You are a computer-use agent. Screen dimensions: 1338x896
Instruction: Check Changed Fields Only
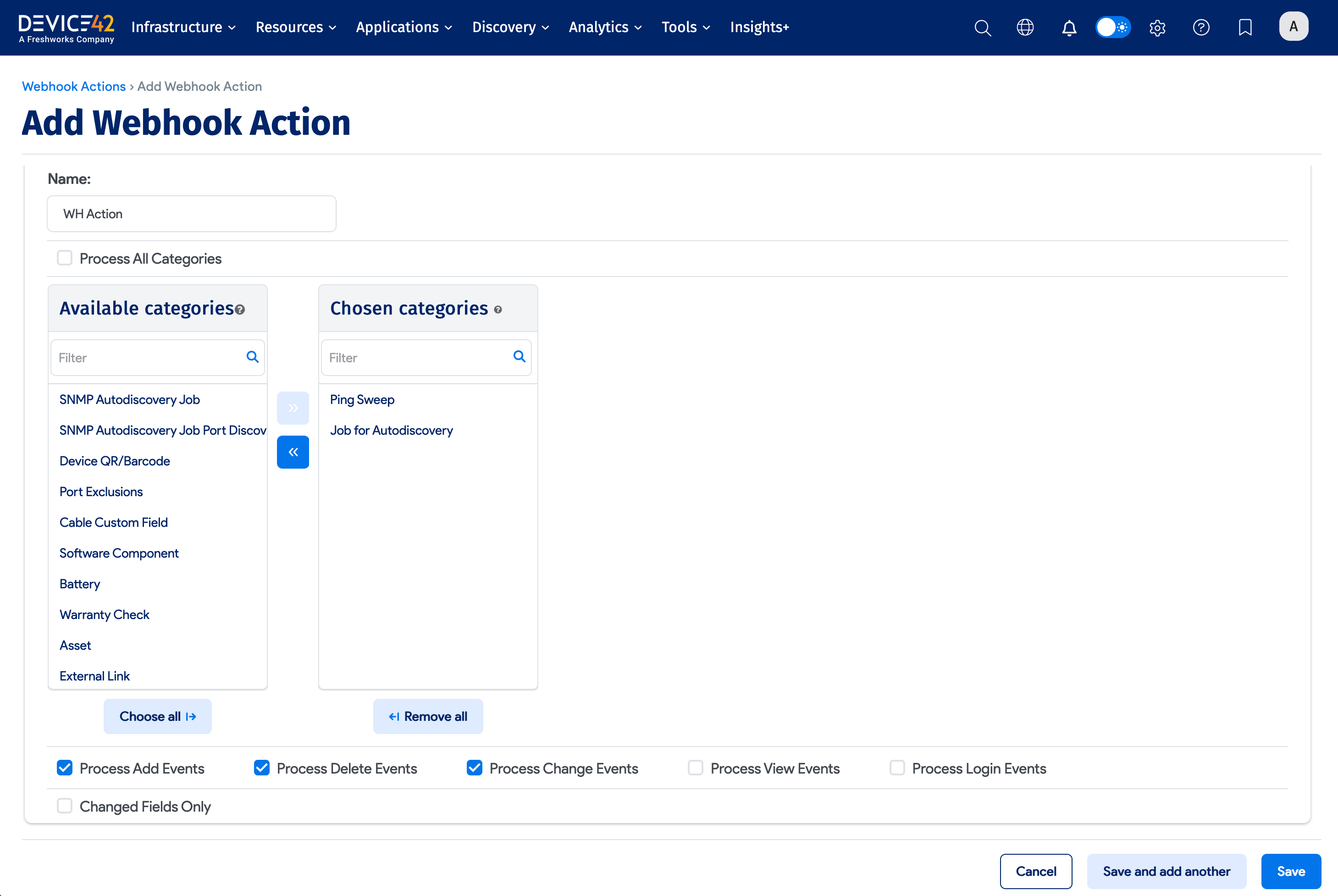65,806
